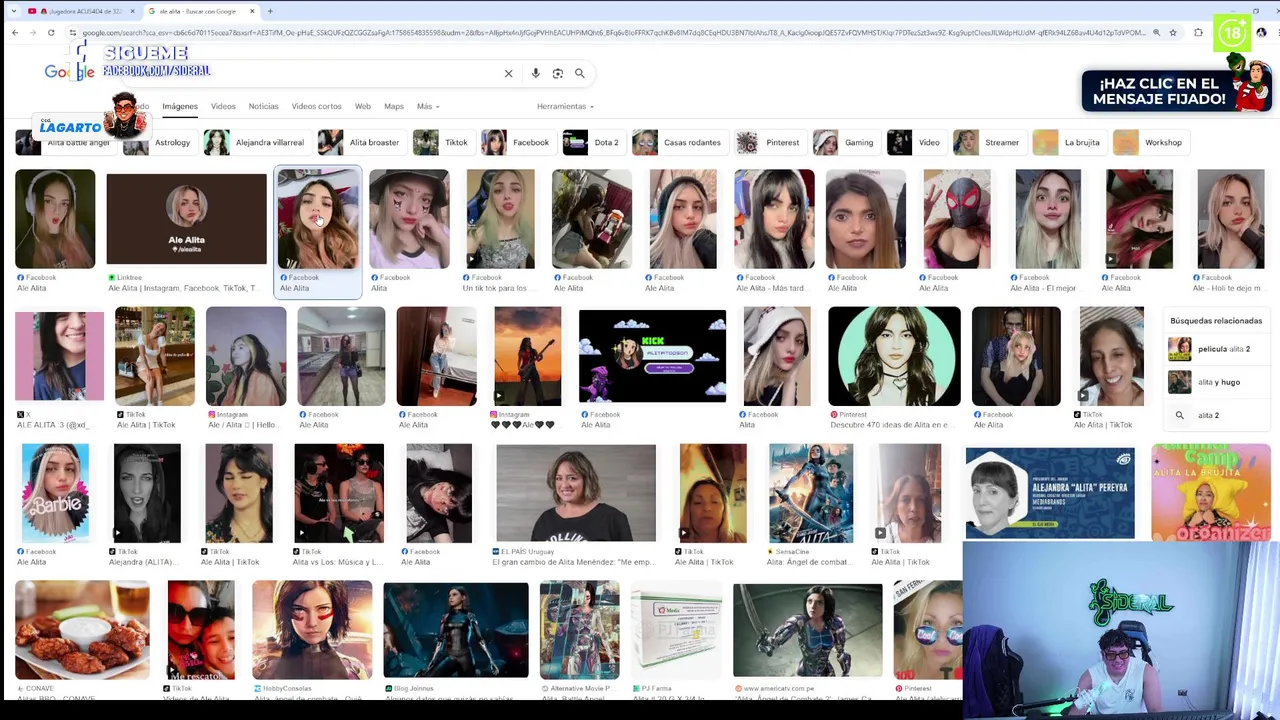The width and height of the screenshot is (1280, 720).
Task: Open "Alita vs Los: Música y L..." TikTok link
Action: [x=337, y=562]
